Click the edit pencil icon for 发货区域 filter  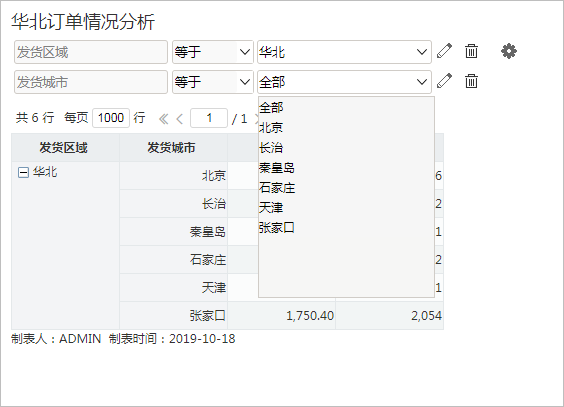(445, 51)
